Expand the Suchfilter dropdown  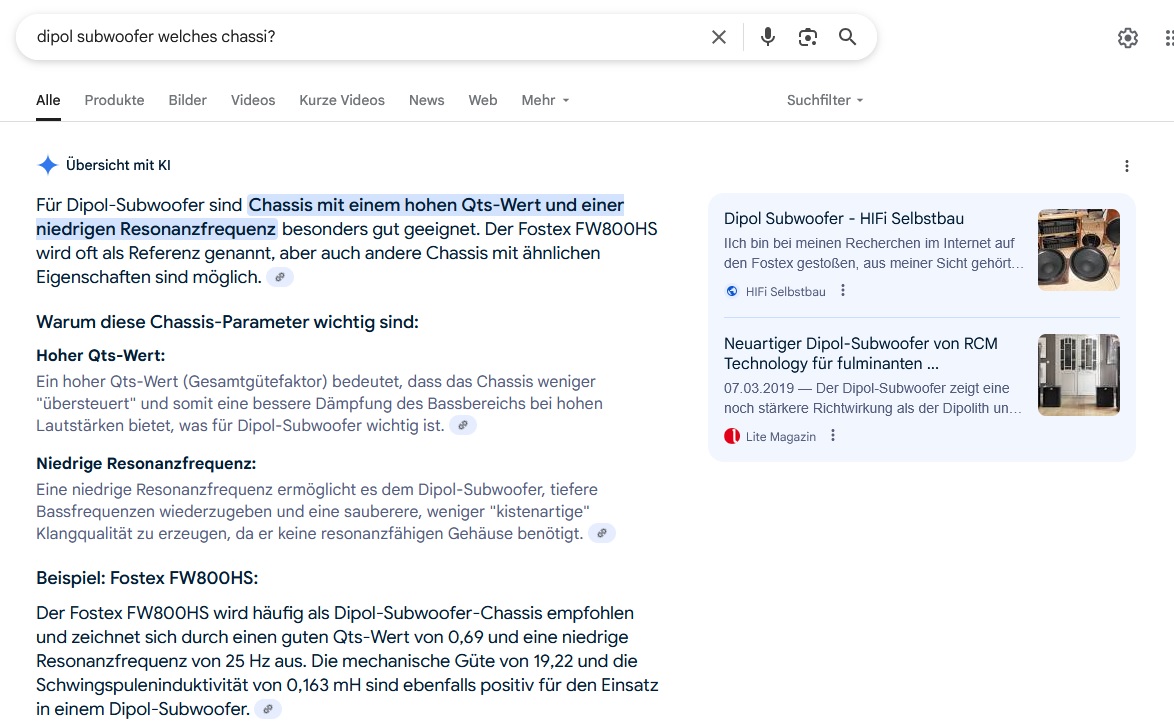click(x=825, y=100)
